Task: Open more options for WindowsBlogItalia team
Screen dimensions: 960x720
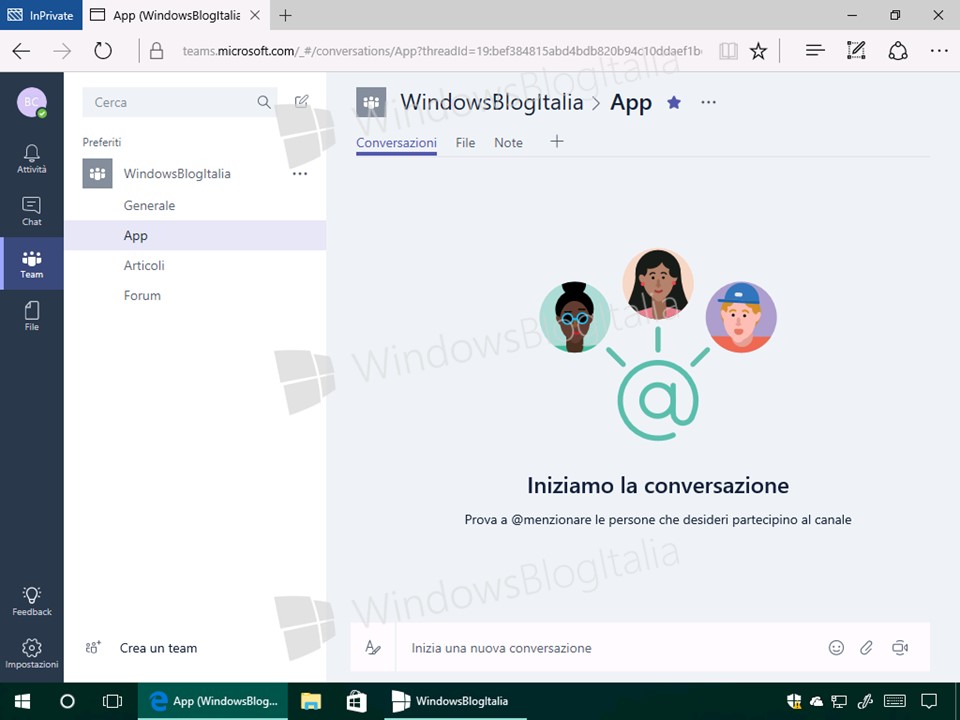Action: tap(300, 174)
